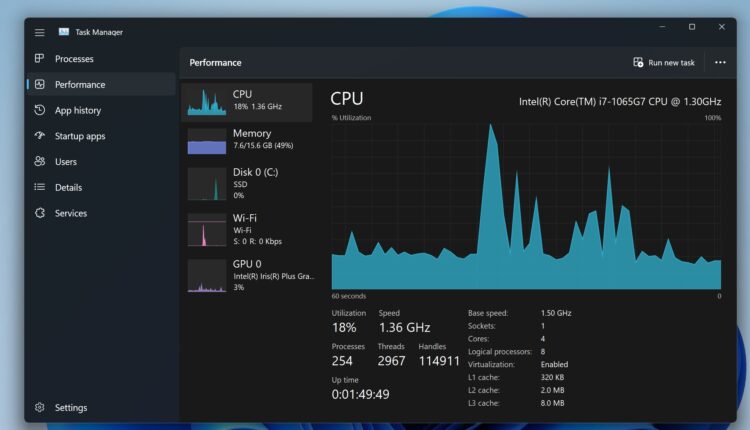Select Disk 0 (C:) performance item
Image resolution: width=750 pixels, height=430 pixels.
click(246, 183)
